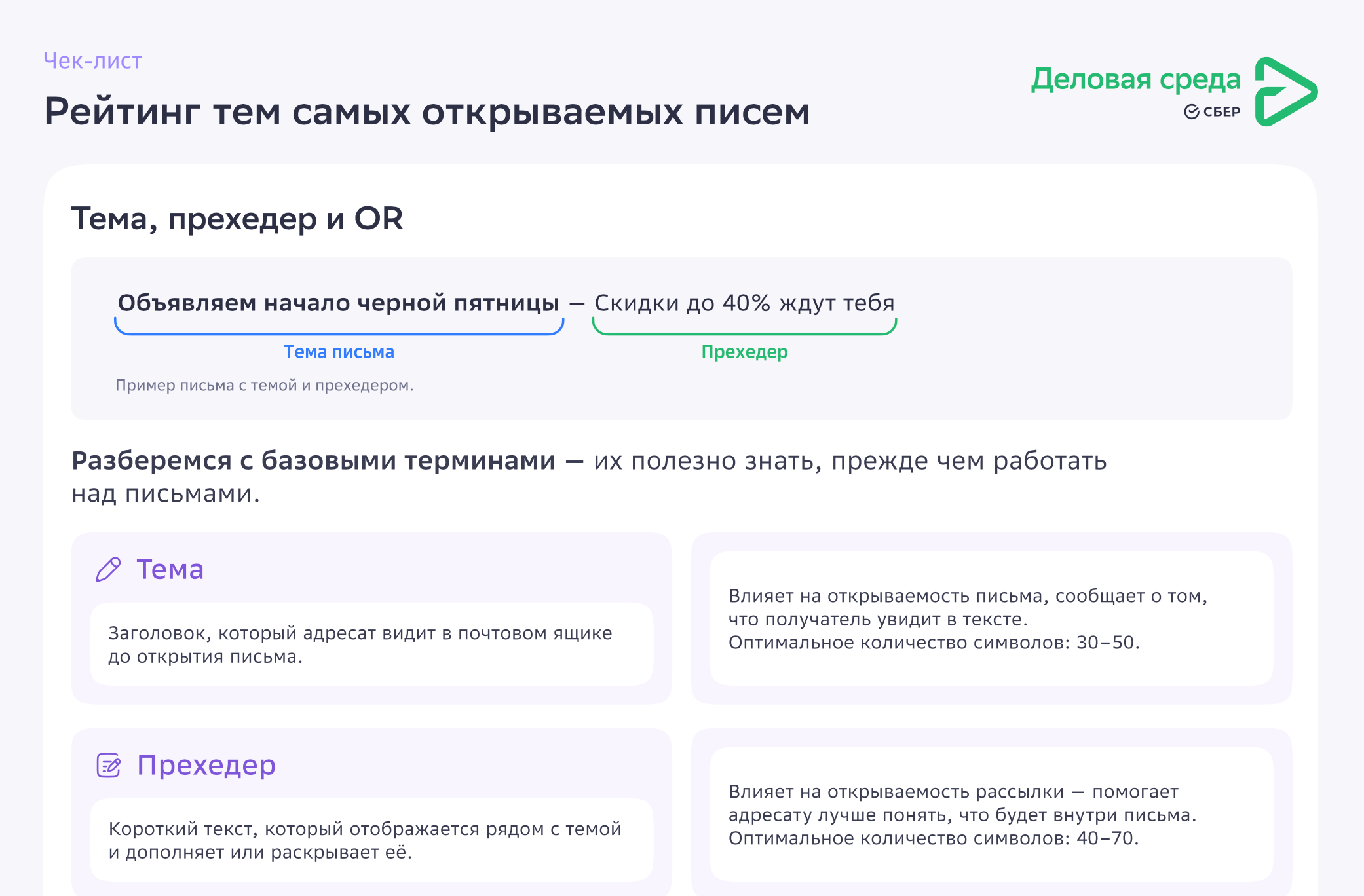Click the caption Пример письма с темой и прехедером
The image size is (1364, 896).
[265, 385]
